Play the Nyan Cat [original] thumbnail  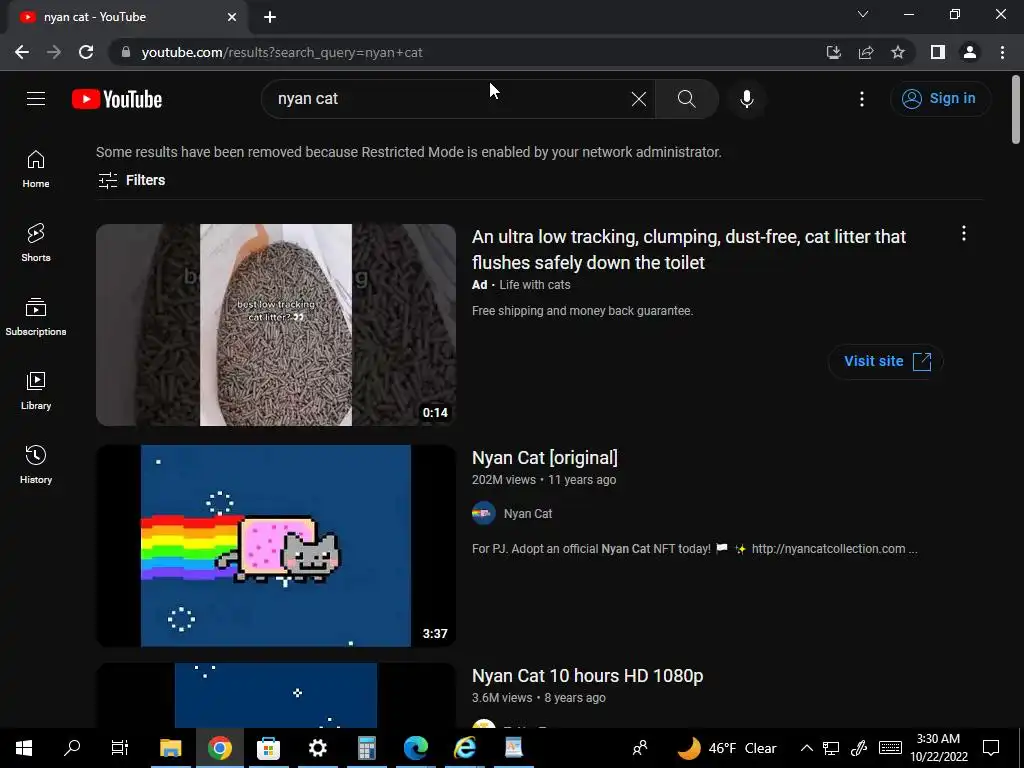(276, 545)
